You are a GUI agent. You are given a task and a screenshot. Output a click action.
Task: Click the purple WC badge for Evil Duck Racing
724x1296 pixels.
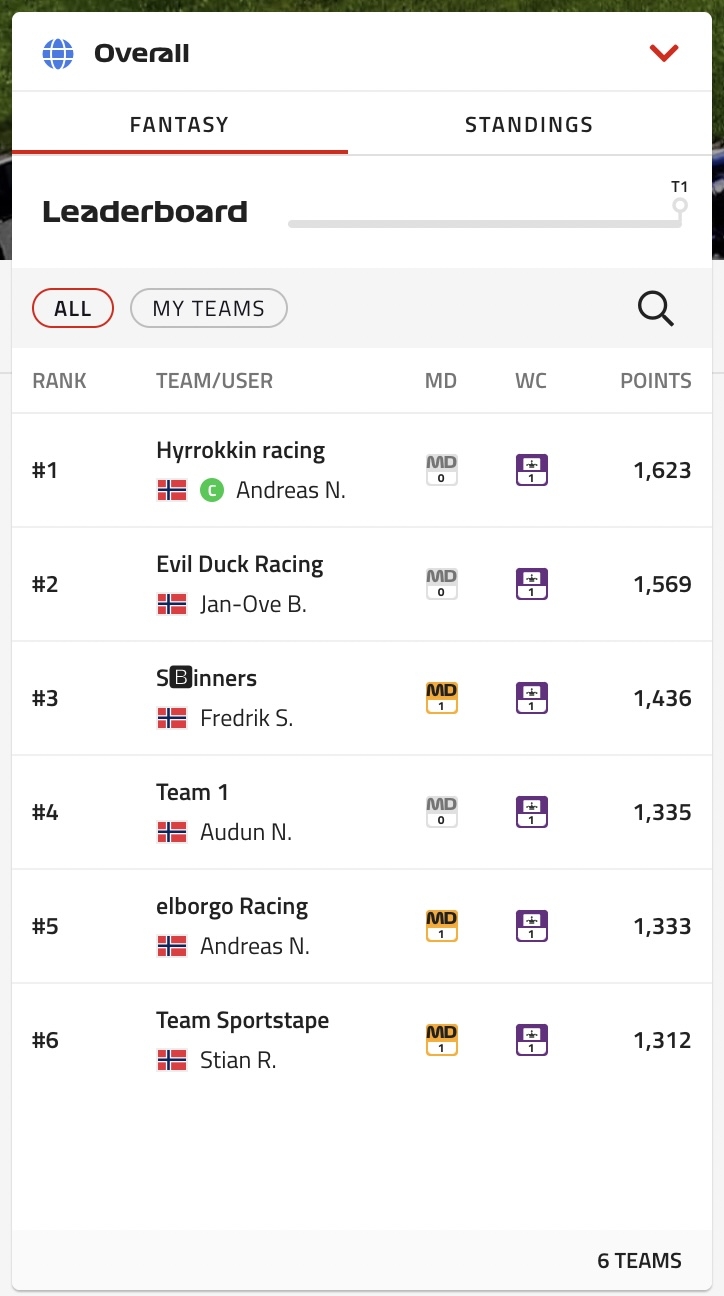point(532,584)
